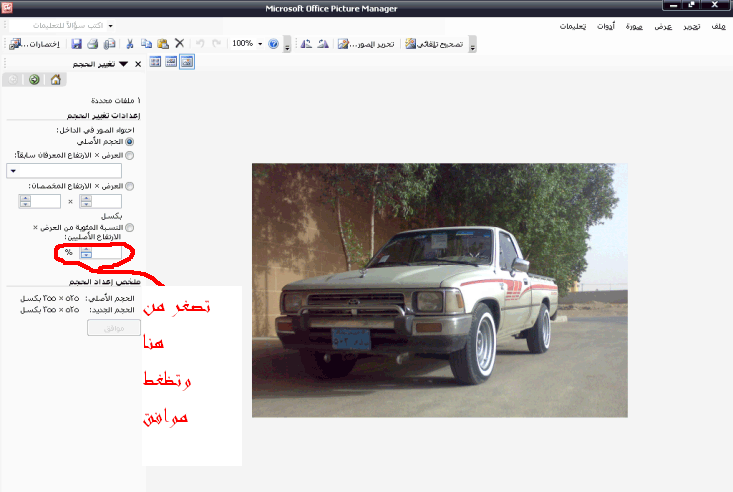Open the 100% zoom dropdown
733x492 pixels.
pos(260,44)
